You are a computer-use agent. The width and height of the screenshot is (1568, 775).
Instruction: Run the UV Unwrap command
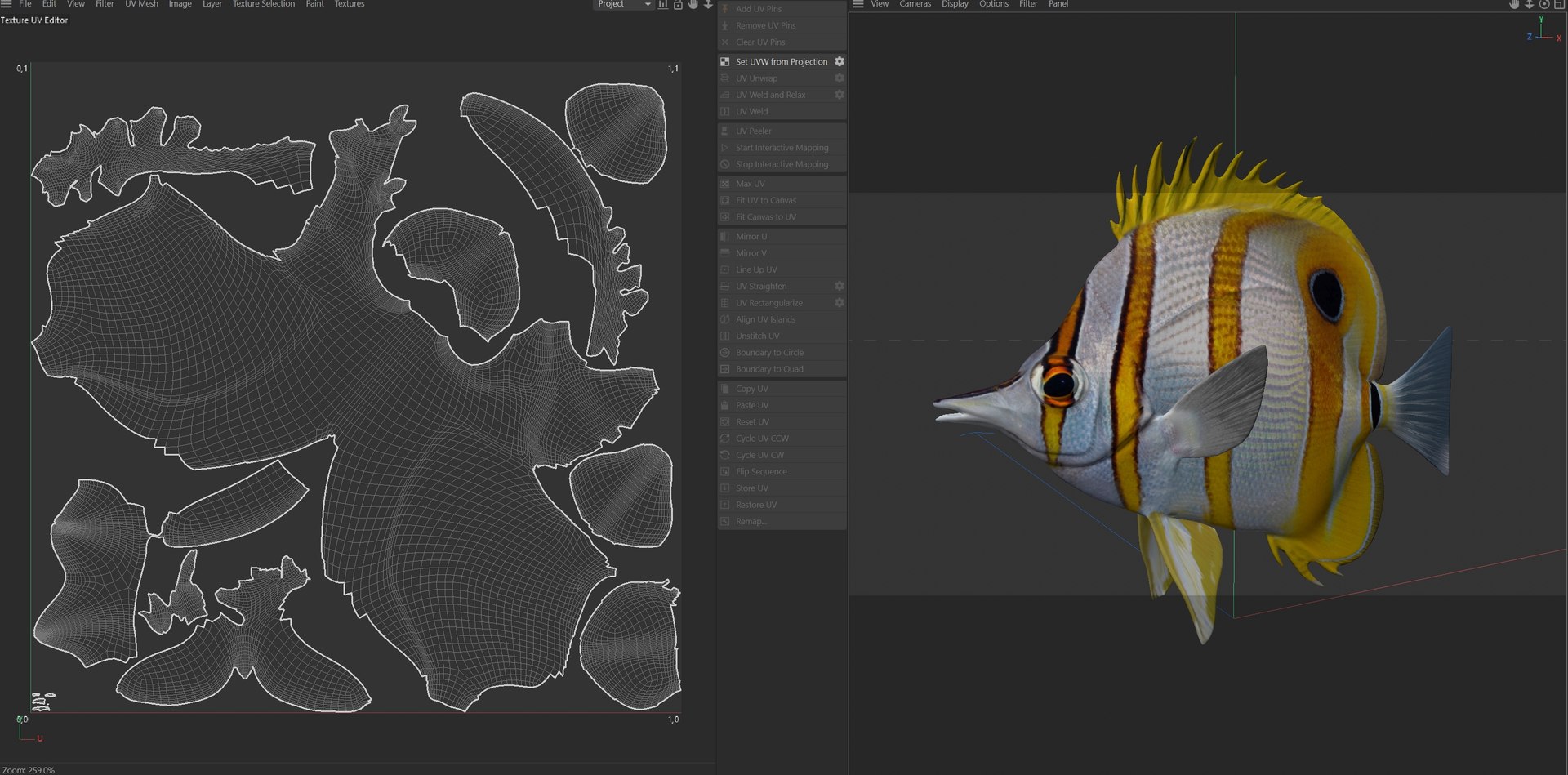coord(782,78)
